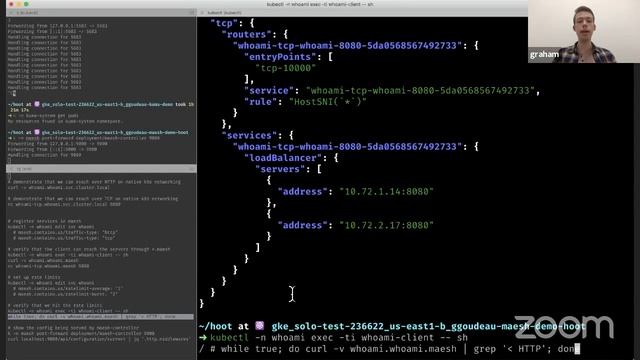Screen dimensions: 640x360
Task: Click the "tcp" key at top
Action: click(224, 23)
